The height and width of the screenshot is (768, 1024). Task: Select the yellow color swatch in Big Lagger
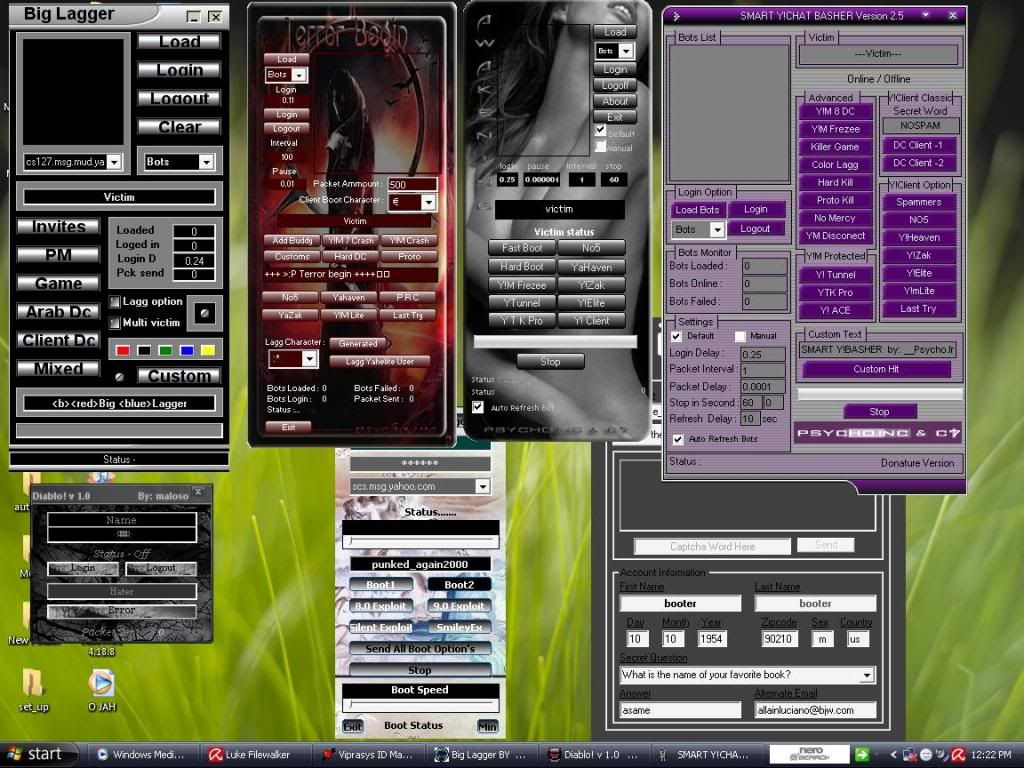(x=208, y=351)
